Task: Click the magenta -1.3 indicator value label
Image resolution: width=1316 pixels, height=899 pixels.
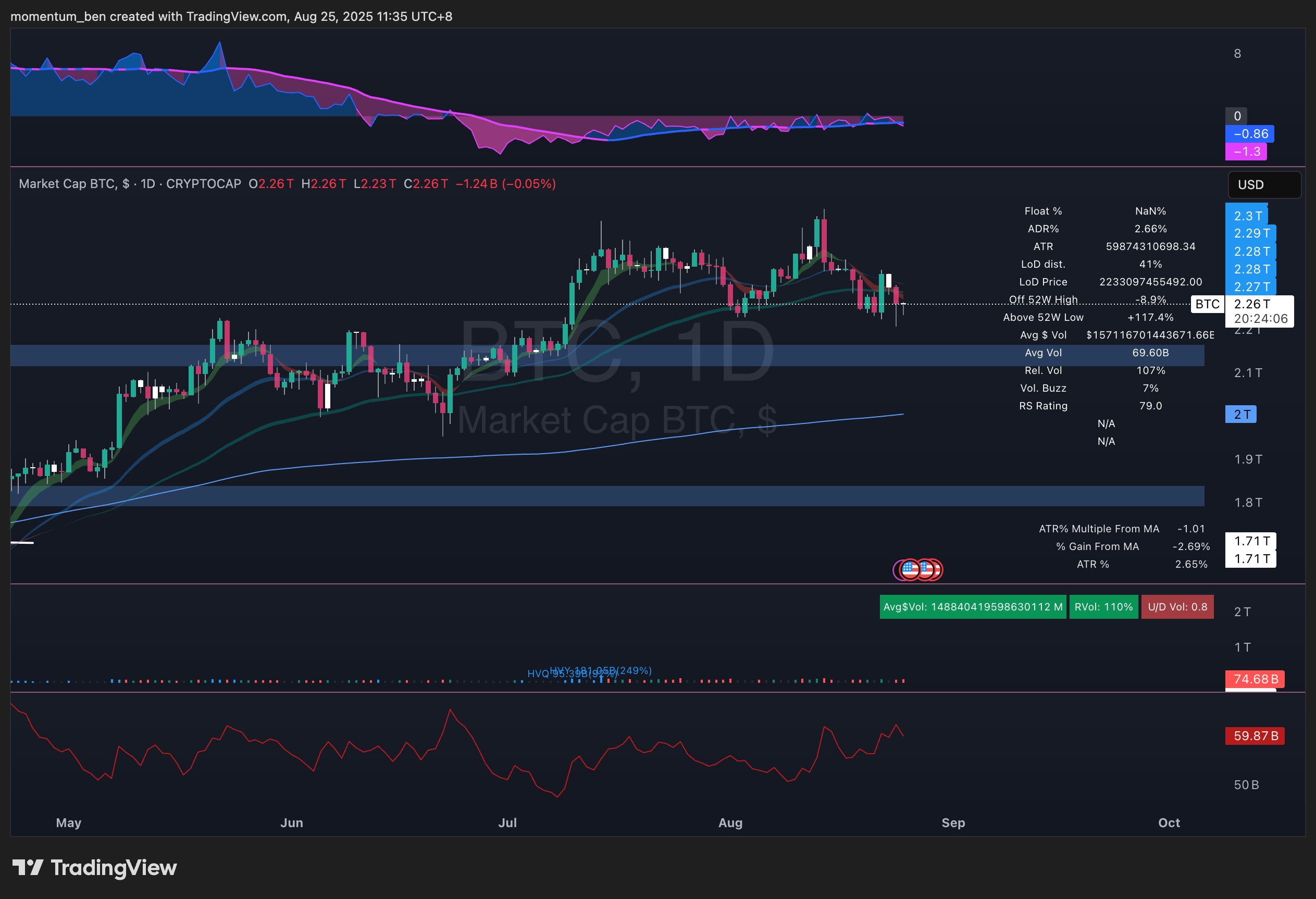Action: coord(1246,151)
